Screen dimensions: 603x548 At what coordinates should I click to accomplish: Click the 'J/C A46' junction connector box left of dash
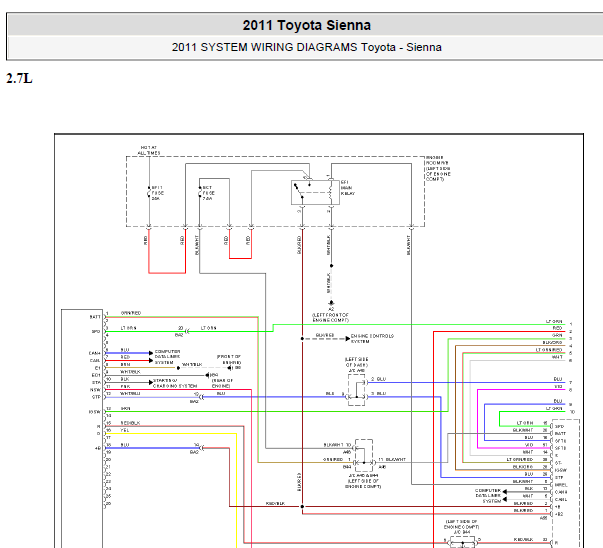(x=356, y=390)
